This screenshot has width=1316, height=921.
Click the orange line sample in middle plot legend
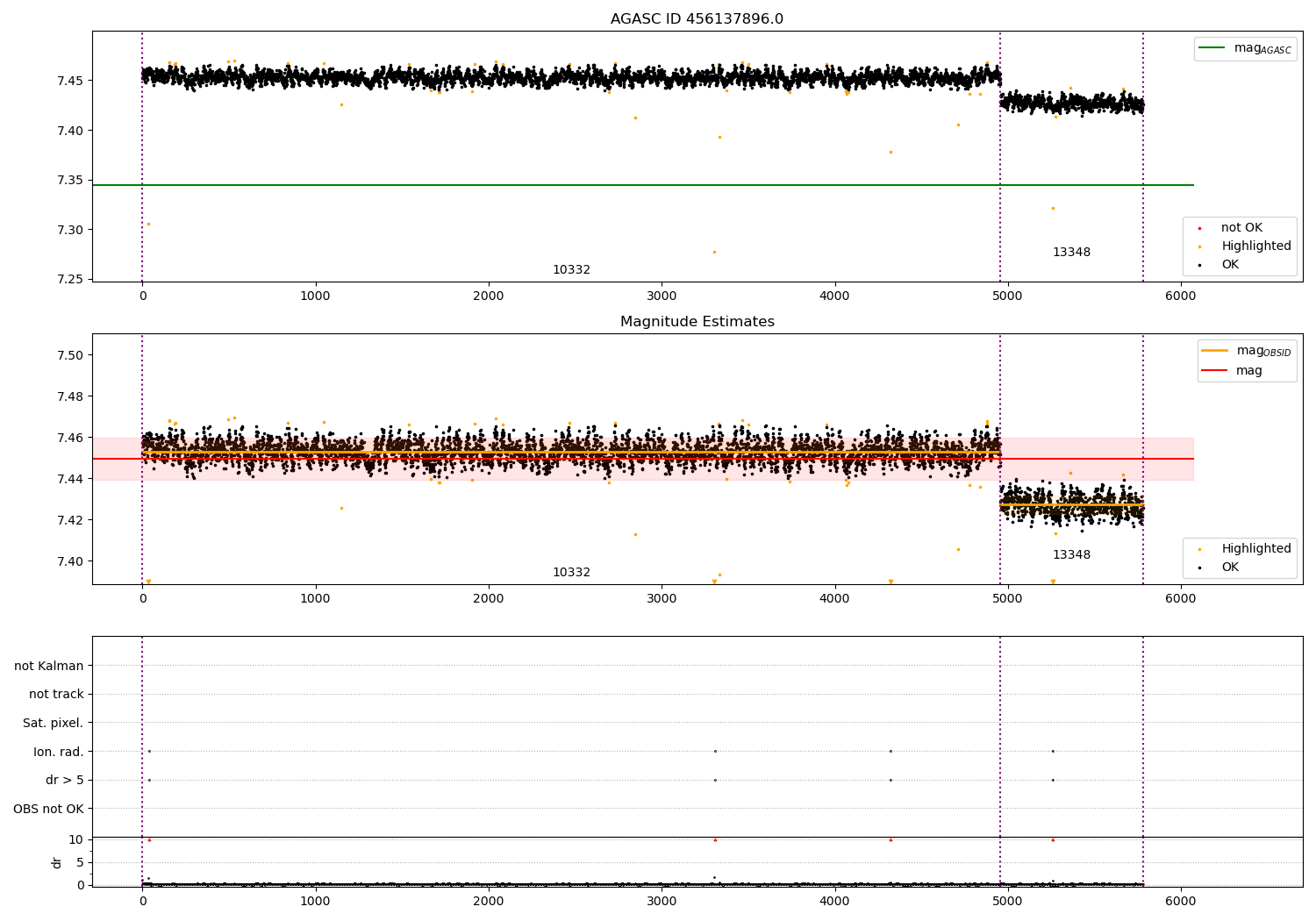[1215, 351]
